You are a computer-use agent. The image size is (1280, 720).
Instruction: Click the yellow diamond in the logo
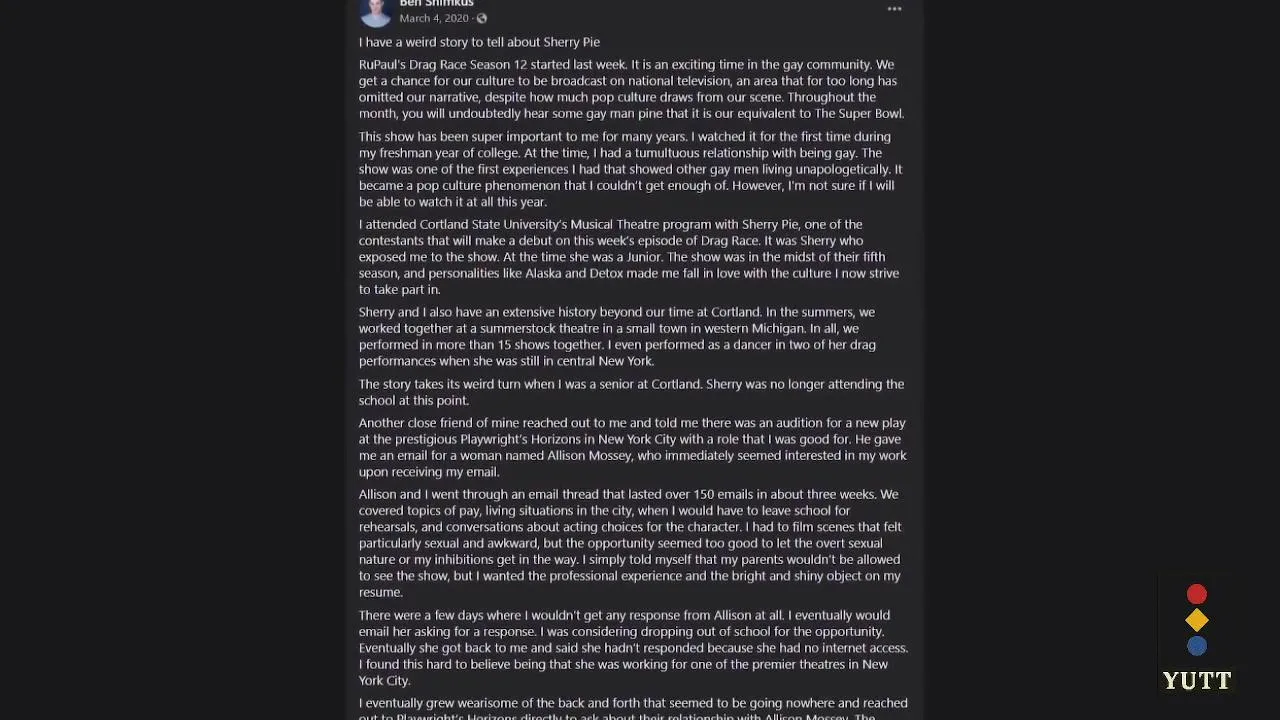[1197, 621]
